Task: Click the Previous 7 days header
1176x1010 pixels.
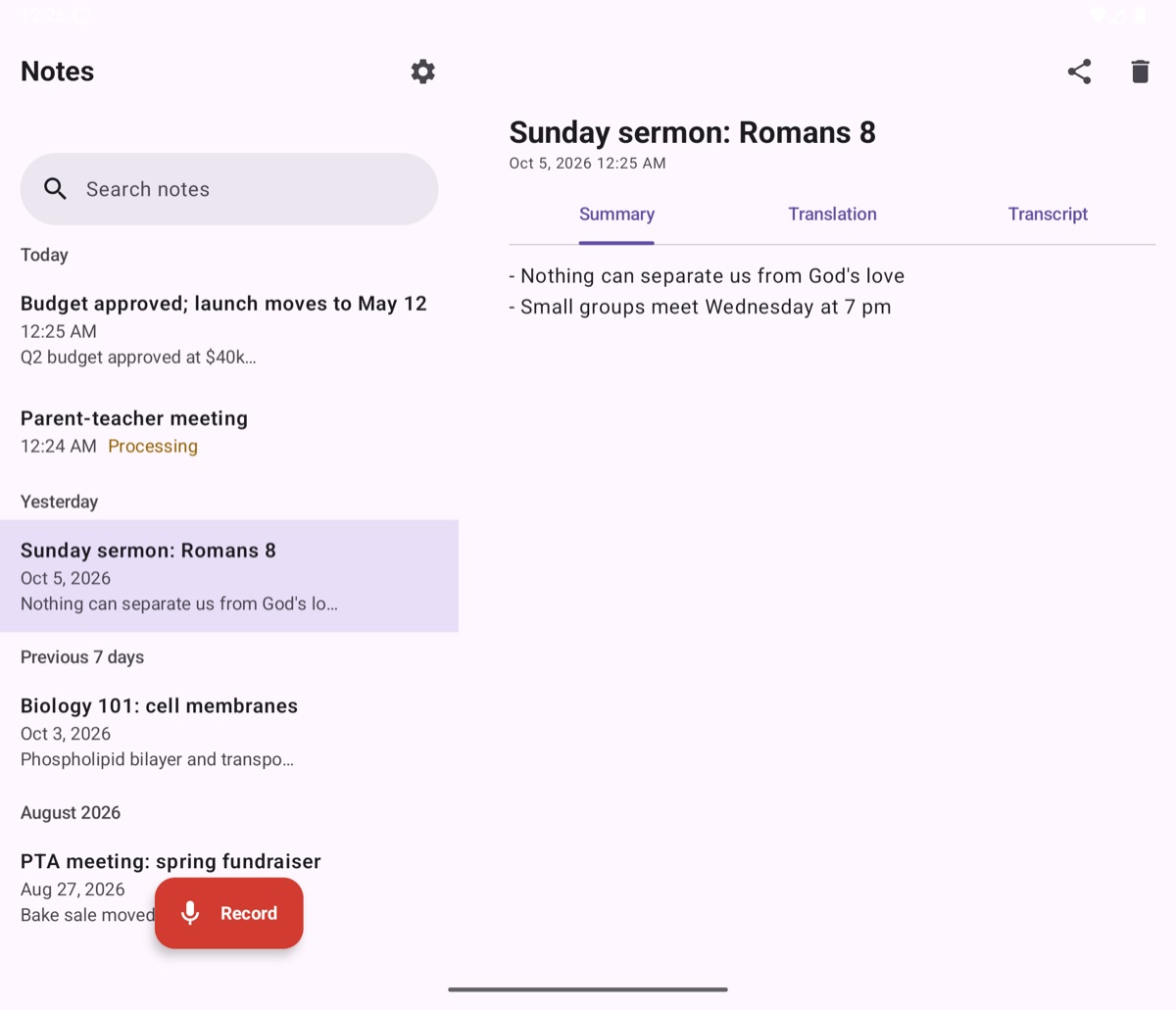Action: 82,657
